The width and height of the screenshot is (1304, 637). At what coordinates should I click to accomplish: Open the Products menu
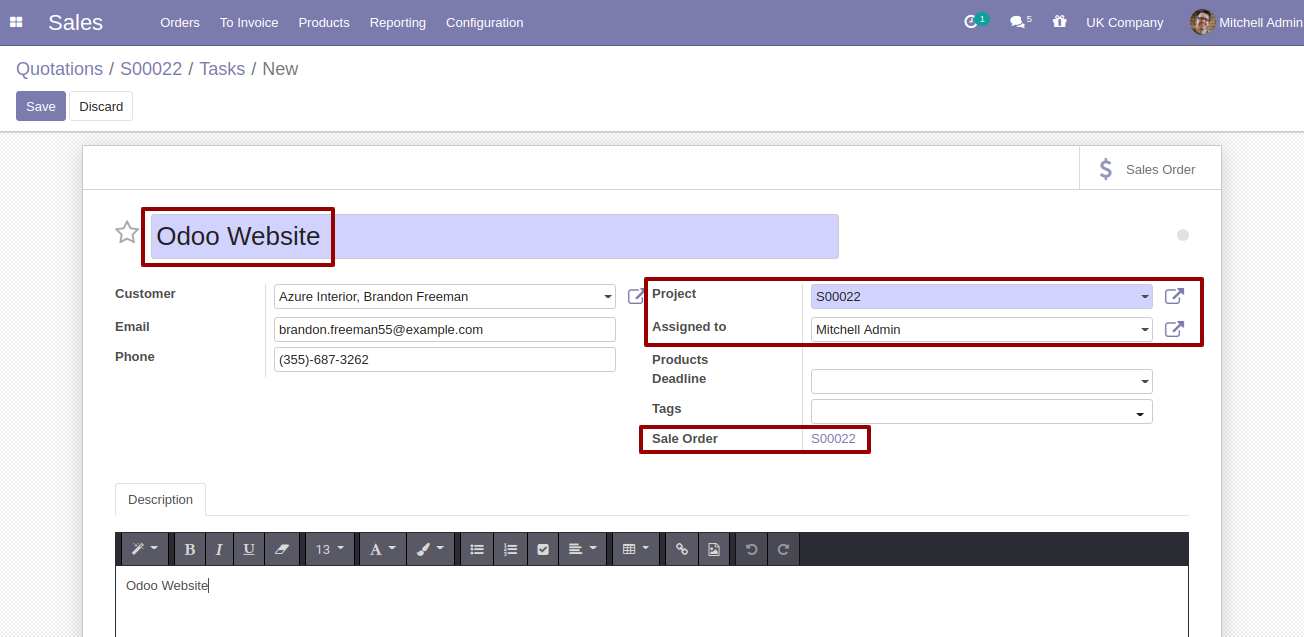pyautogui.click(x=324, y=22)
